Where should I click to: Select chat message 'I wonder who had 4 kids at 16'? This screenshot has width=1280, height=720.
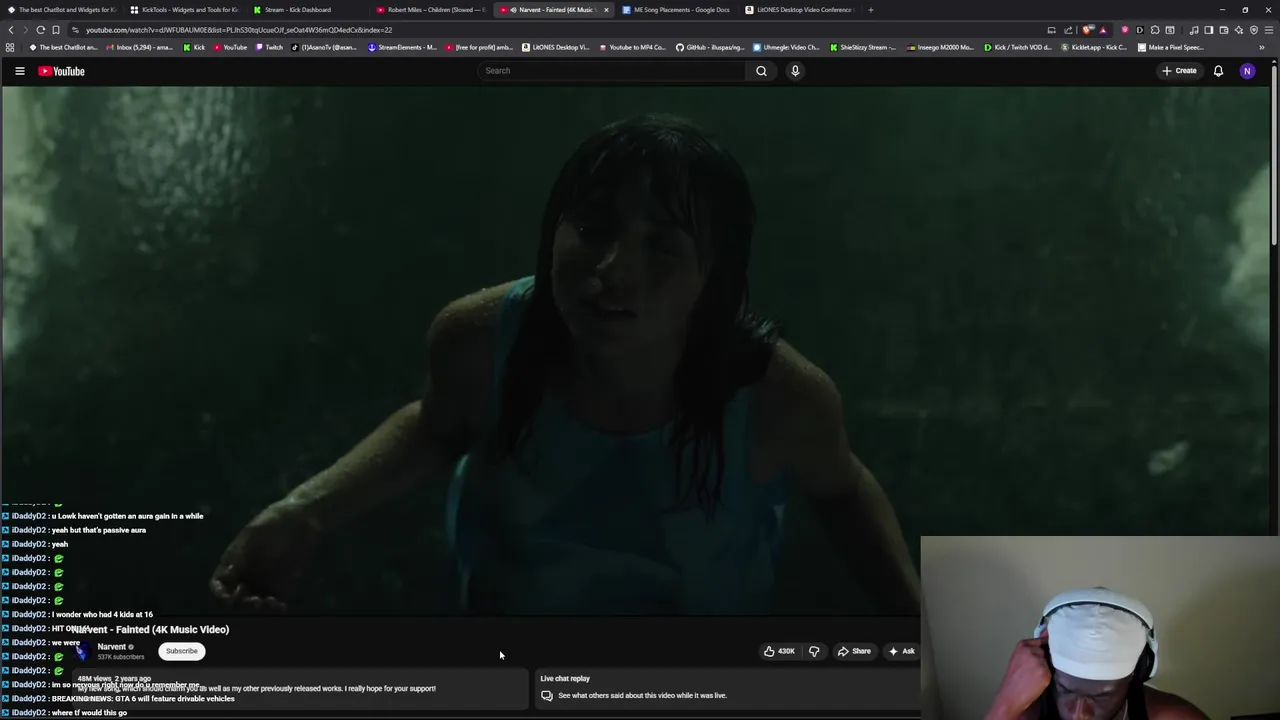point(102,615)
